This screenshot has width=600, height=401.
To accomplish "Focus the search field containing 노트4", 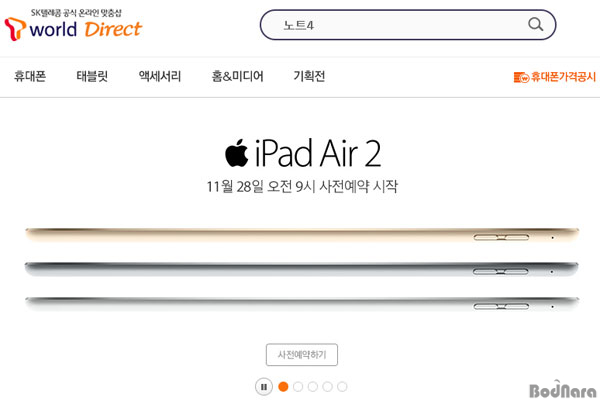I will point(408,25).
